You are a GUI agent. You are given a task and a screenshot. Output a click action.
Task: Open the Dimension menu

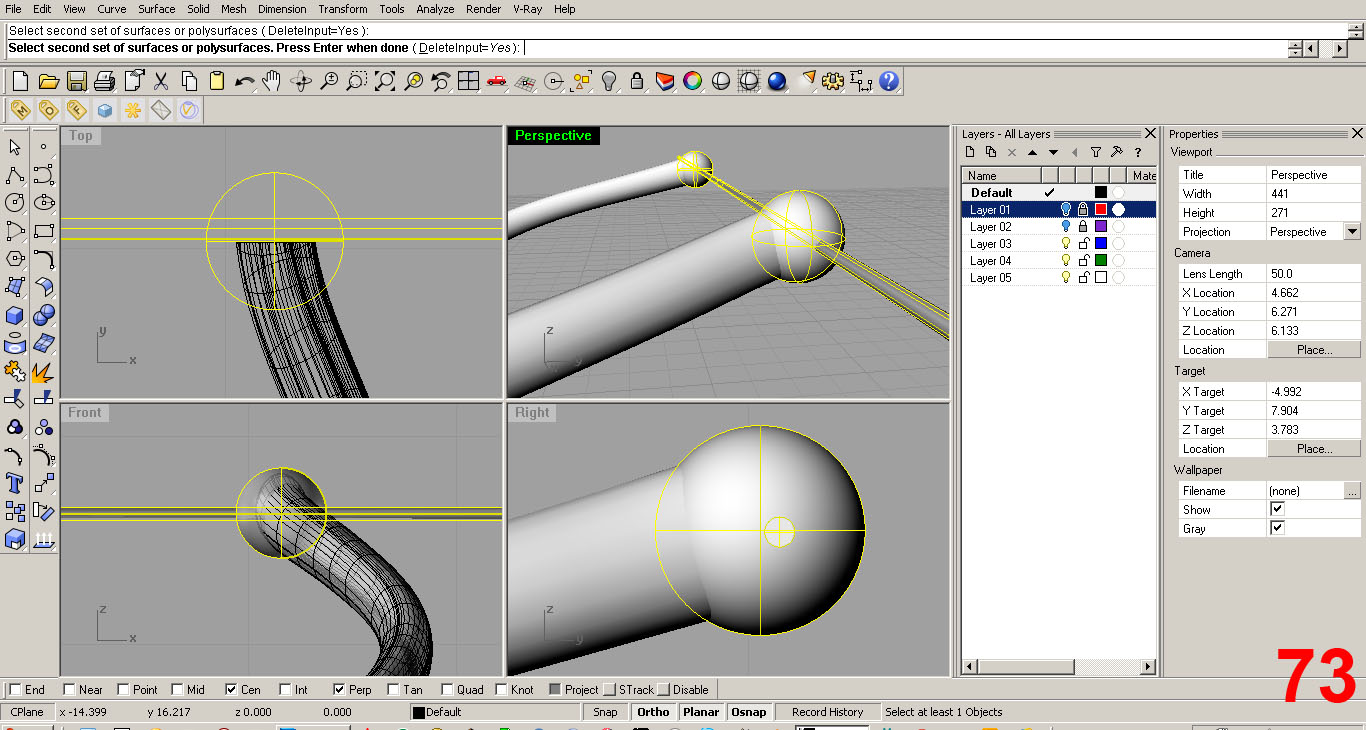282,9
